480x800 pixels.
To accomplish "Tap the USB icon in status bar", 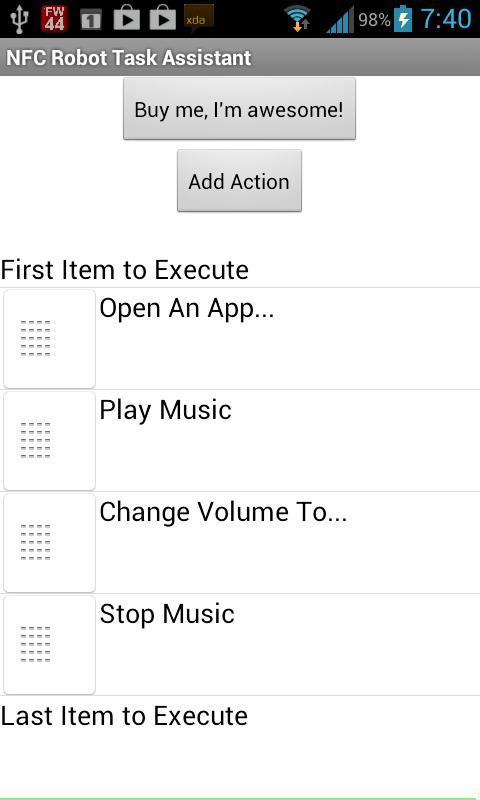I will (x=19, y=19).
